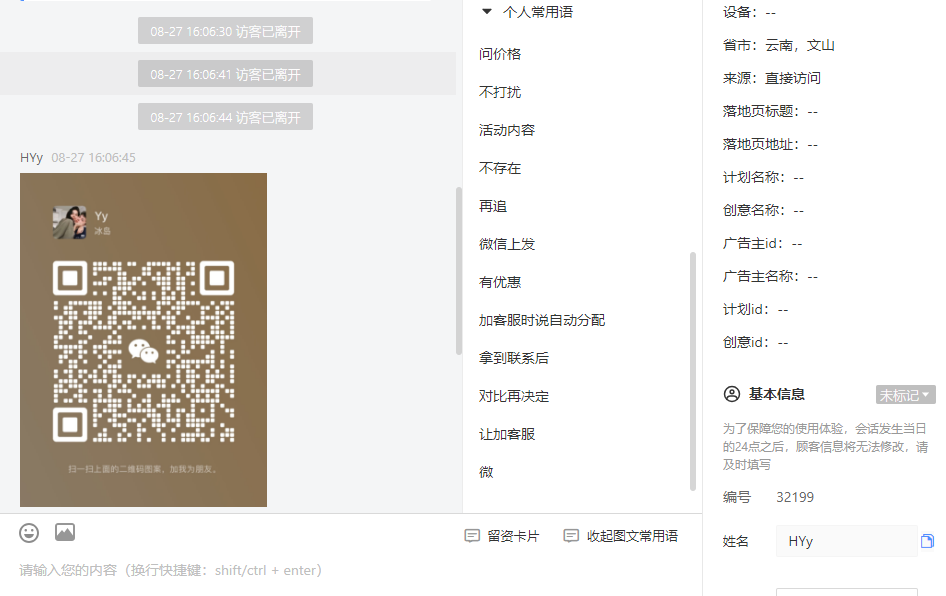
Task: Select the quick phrase 拿到联系后
Action: [514, 358]
